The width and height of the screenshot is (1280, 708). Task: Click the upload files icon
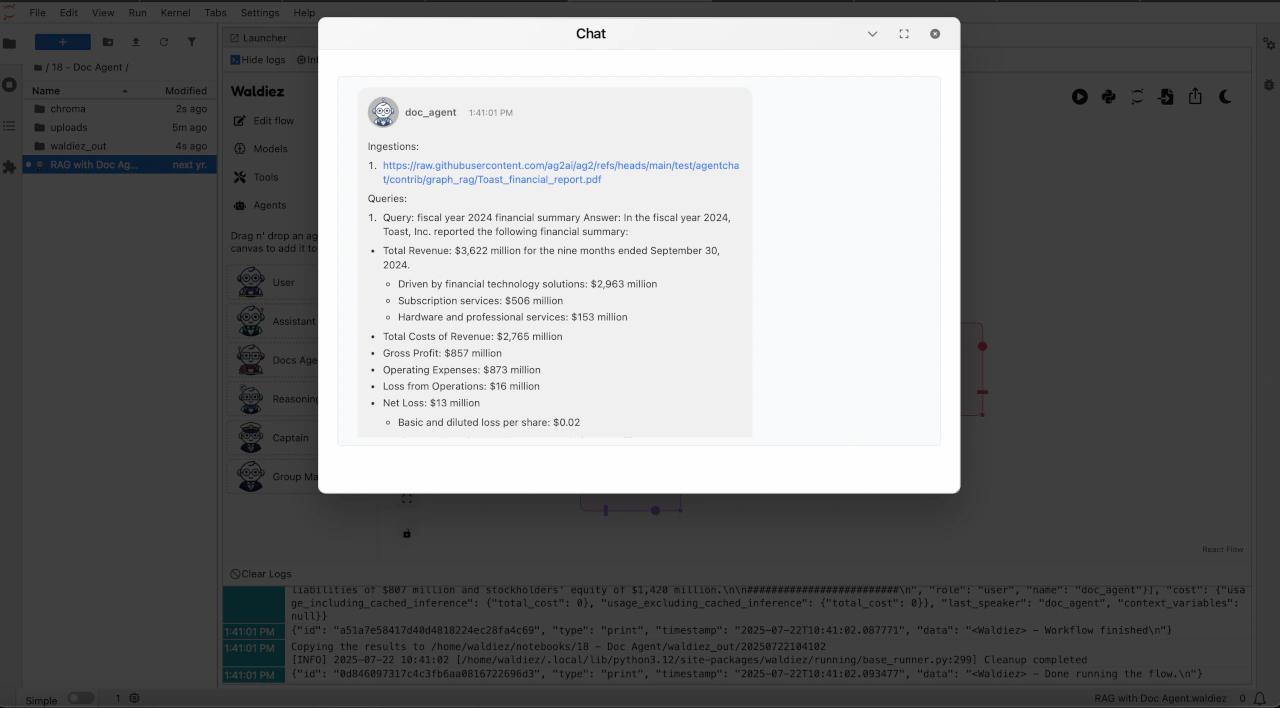click(136, 42)
